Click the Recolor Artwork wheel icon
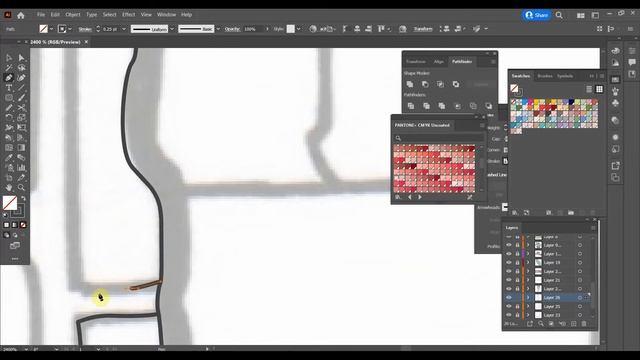This screenshot has width=640, height=360. [x=313, y=29]
